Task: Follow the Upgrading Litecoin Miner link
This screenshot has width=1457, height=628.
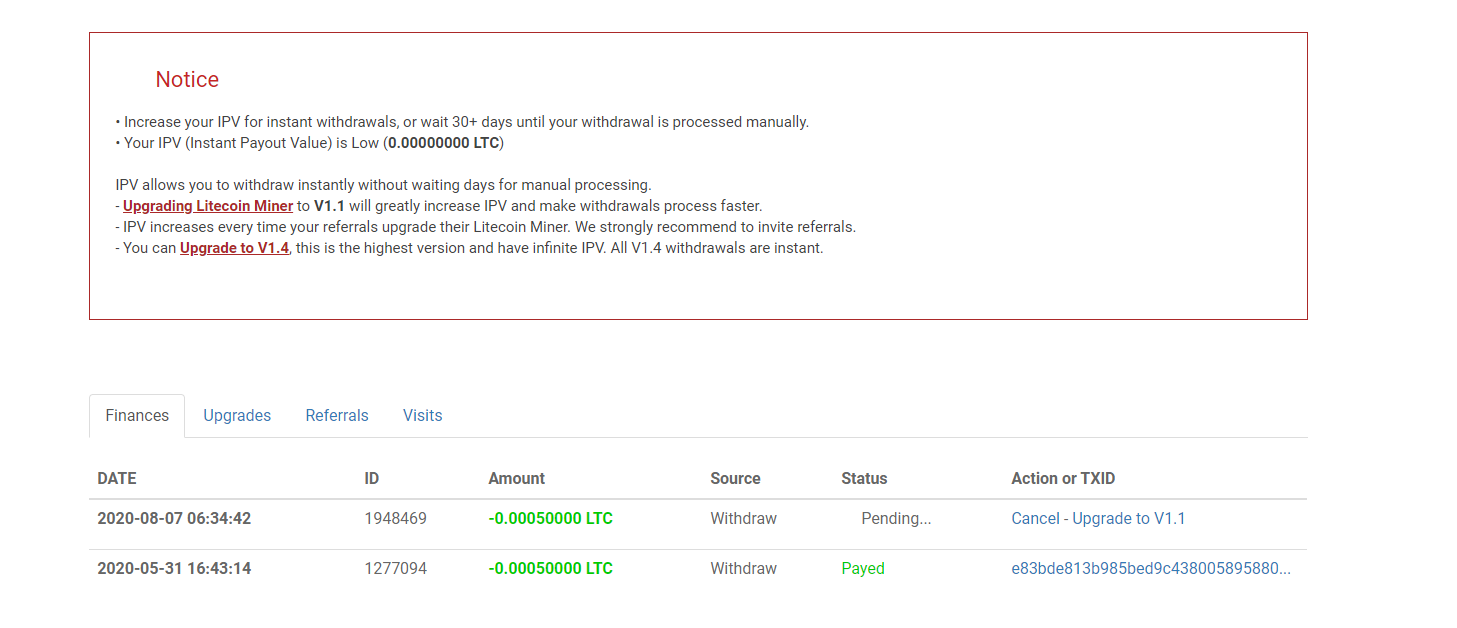Action: 208,206
